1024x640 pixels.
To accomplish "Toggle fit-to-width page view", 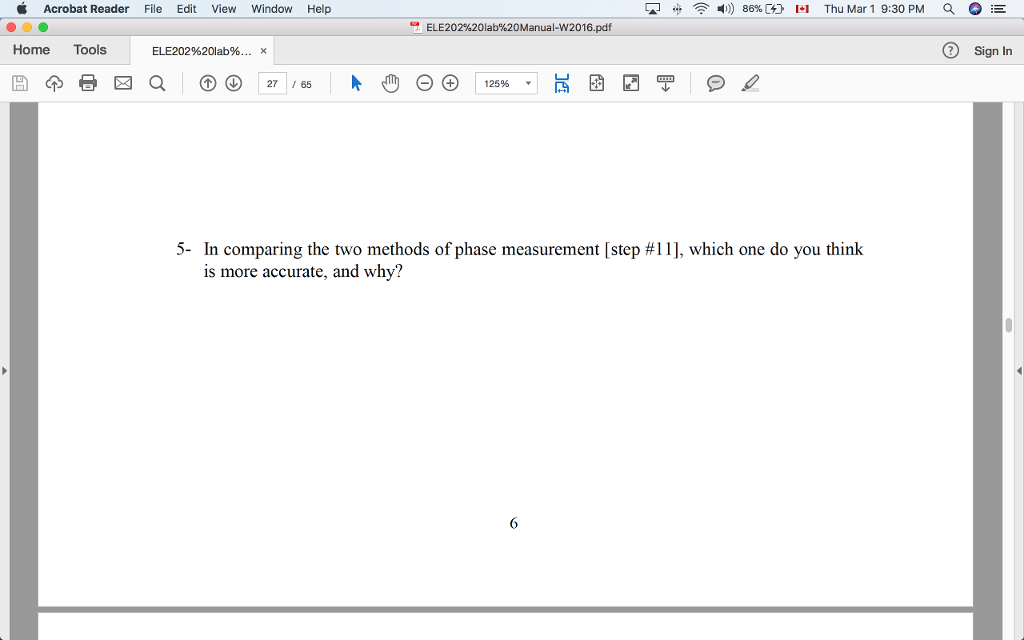I will pos(561,83).
